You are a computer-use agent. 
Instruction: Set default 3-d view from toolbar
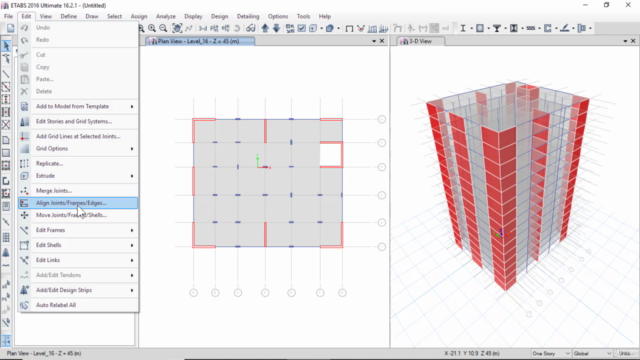point(202,28)
